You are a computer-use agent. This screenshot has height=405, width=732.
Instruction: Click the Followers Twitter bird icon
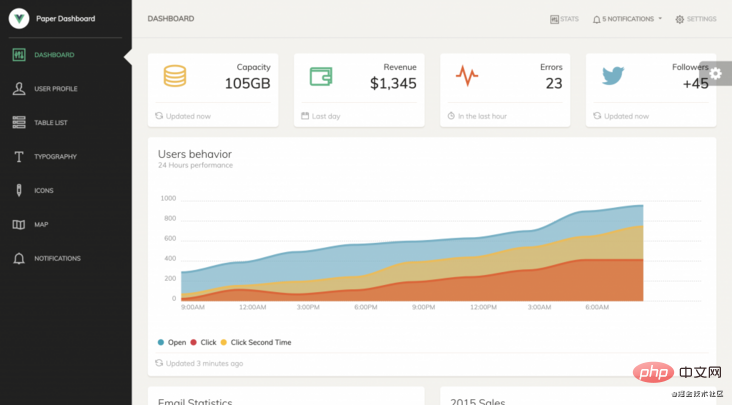click(x=613, y=76)
